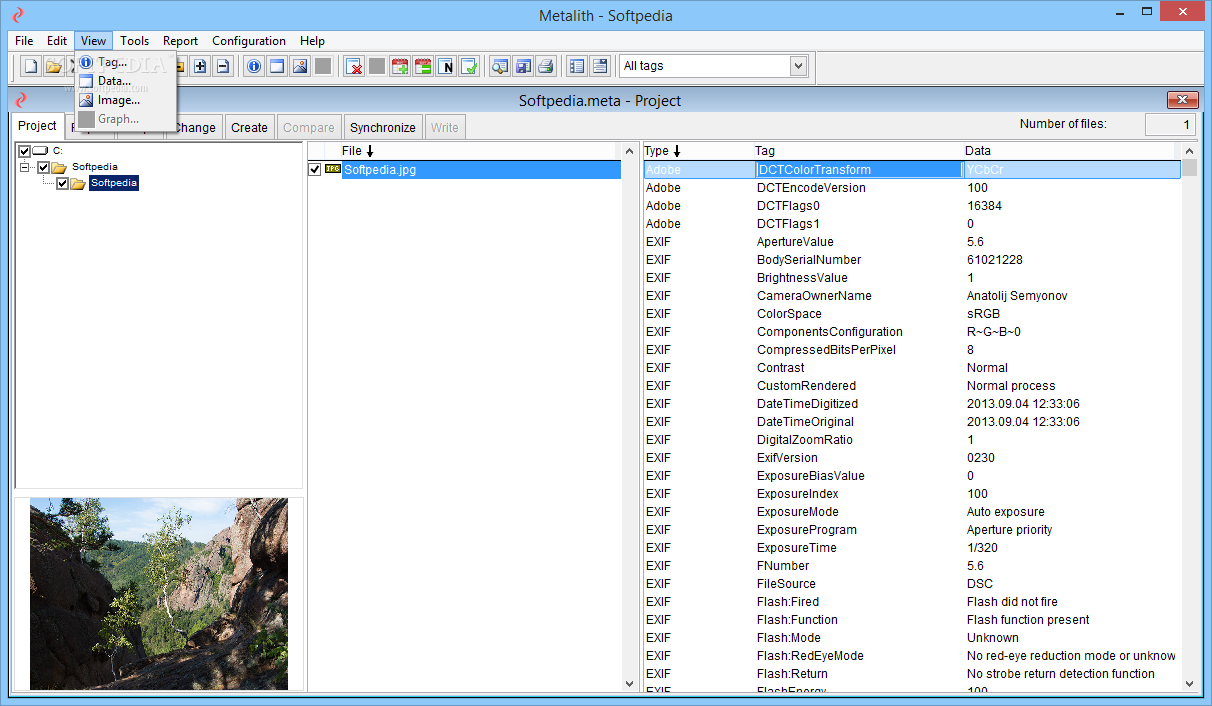Click the magnifier search toolbar icon
1212x706 pixels.
point(500,67)
